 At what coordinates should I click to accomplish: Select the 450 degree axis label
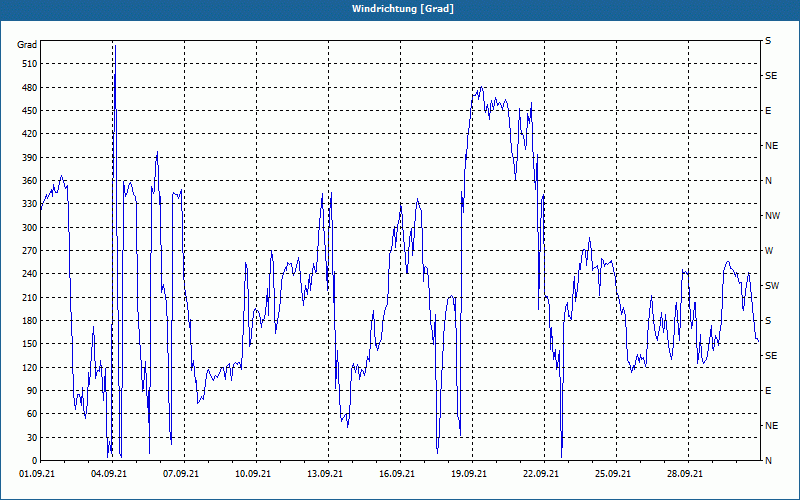30,111
